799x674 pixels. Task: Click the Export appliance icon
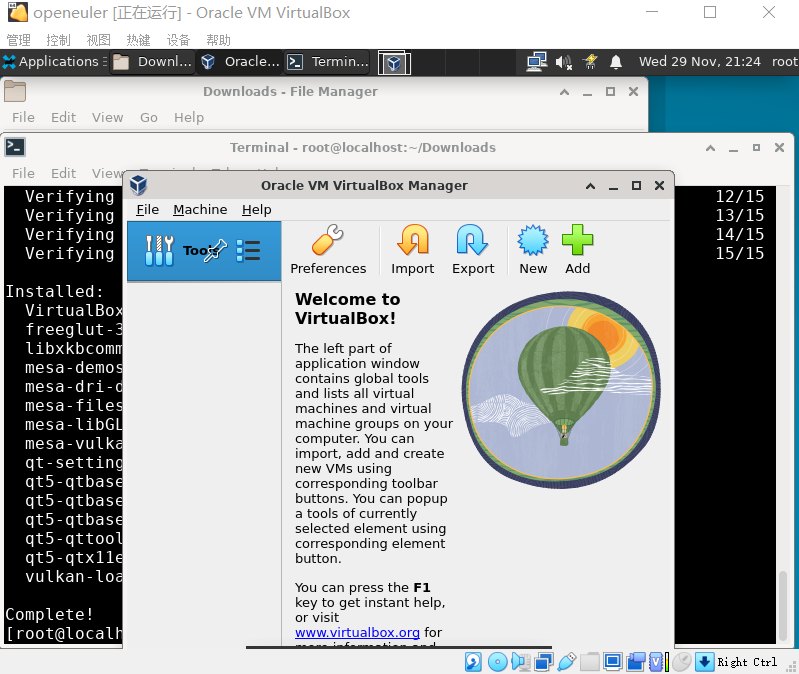[x=473, y=250]
